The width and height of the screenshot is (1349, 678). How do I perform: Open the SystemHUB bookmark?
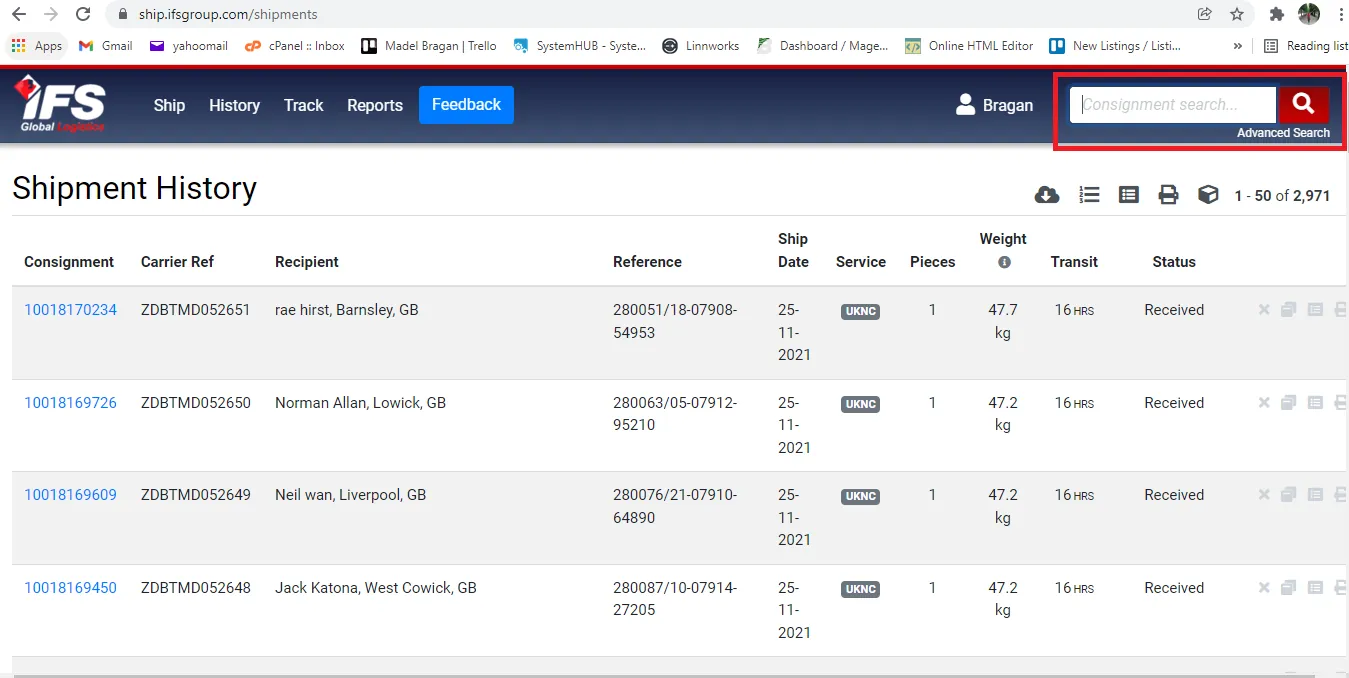(x=579, y=46)
